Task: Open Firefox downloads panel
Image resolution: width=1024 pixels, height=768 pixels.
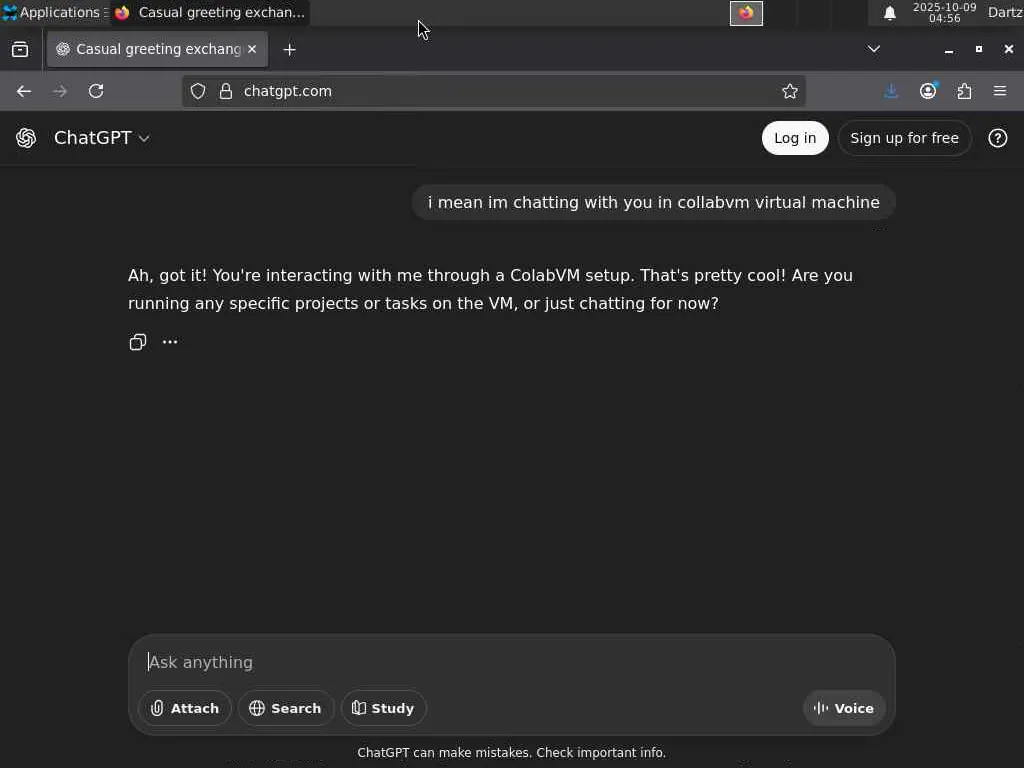Action: pyautogui.click(x=891, y=91)
